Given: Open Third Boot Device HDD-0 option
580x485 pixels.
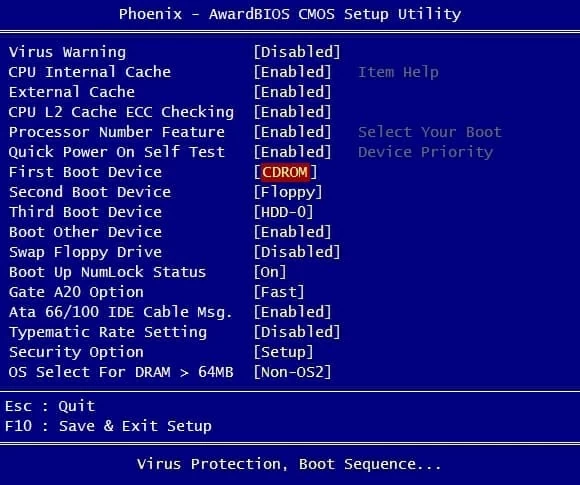Looking at the screenshot, I should (283, 212).
